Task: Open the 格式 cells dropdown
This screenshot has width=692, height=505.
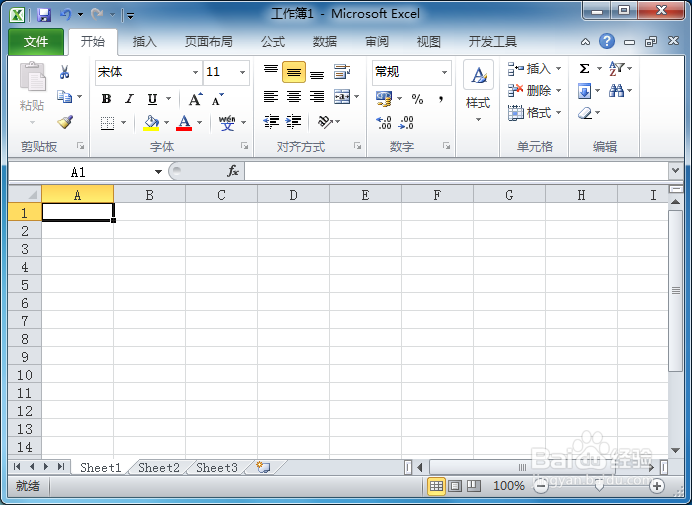Action: tap(558, 113)
